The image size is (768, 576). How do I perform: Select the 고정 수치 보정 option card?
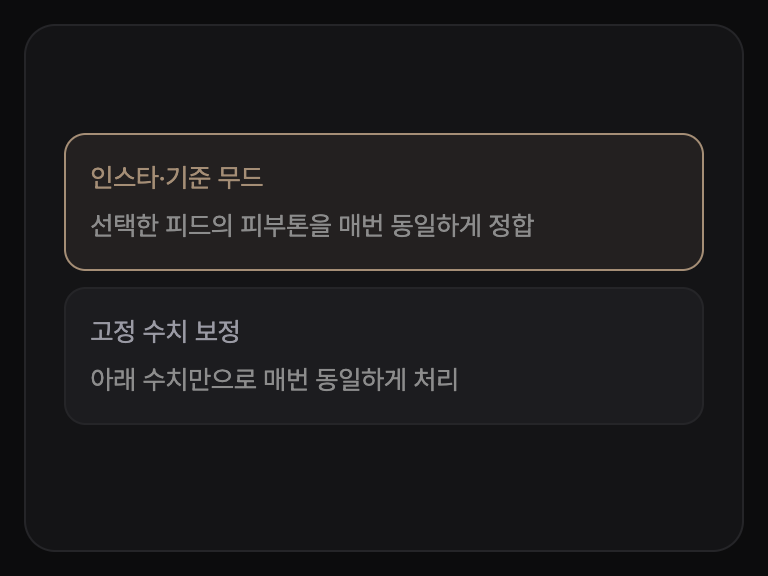tap(384, 356)
